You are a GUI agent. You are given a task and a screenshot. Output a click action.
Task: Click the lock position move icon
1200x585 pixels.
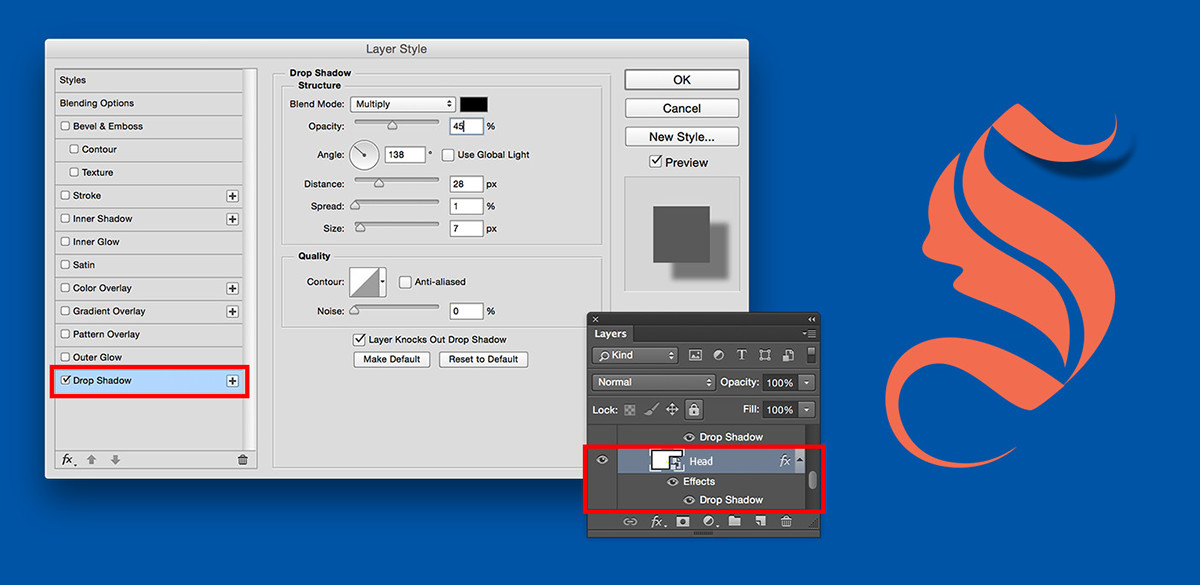(672, 410)
